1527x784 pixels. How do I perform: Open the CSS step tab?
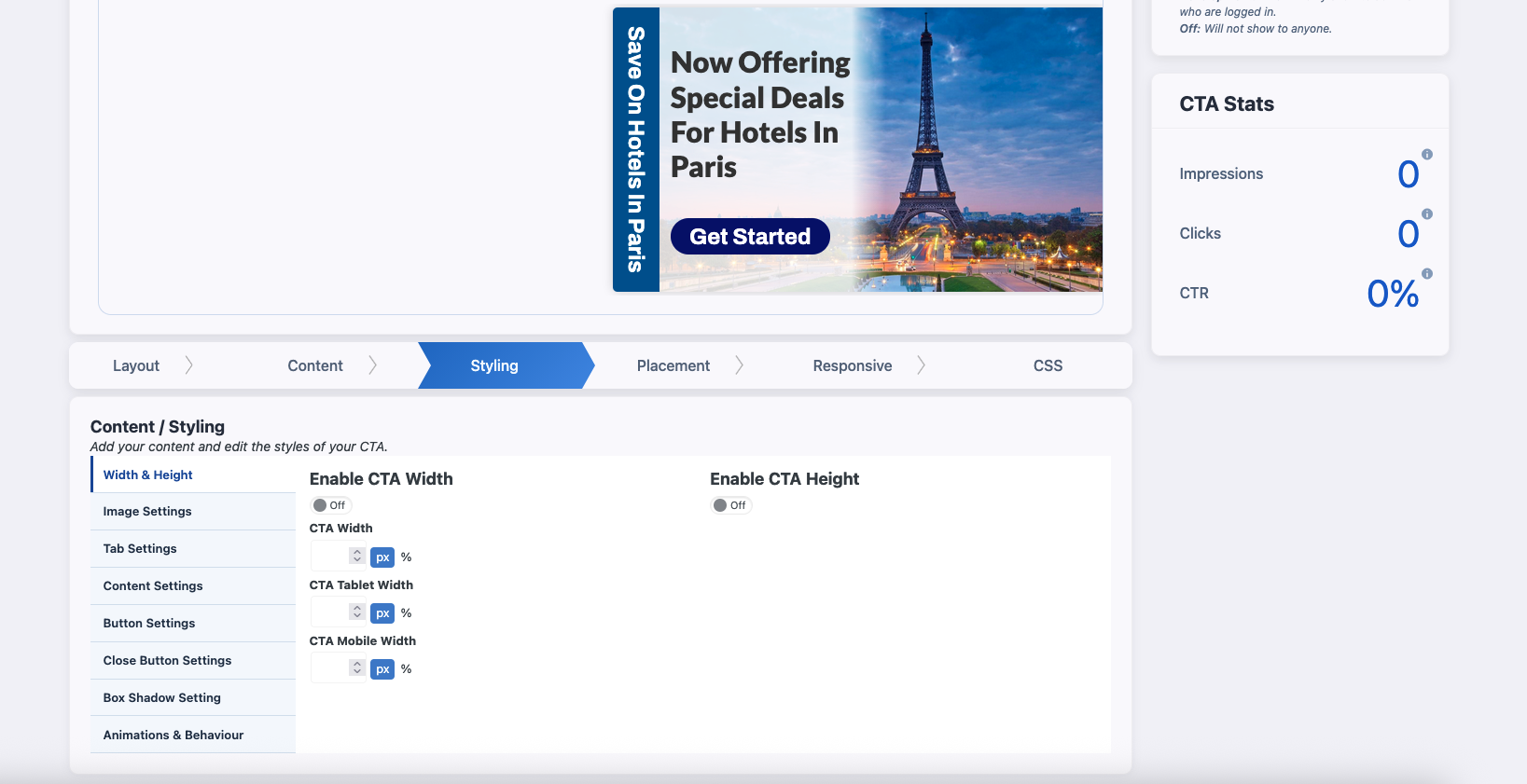tap(1048, 365)
